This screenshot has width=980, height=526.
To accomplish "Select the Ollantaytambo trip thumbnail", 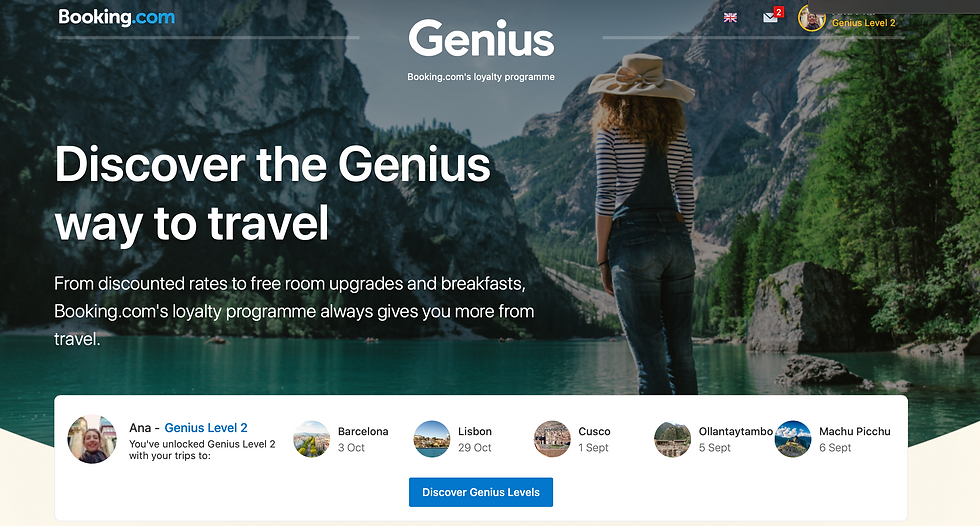I will click(x=672, y=439).
